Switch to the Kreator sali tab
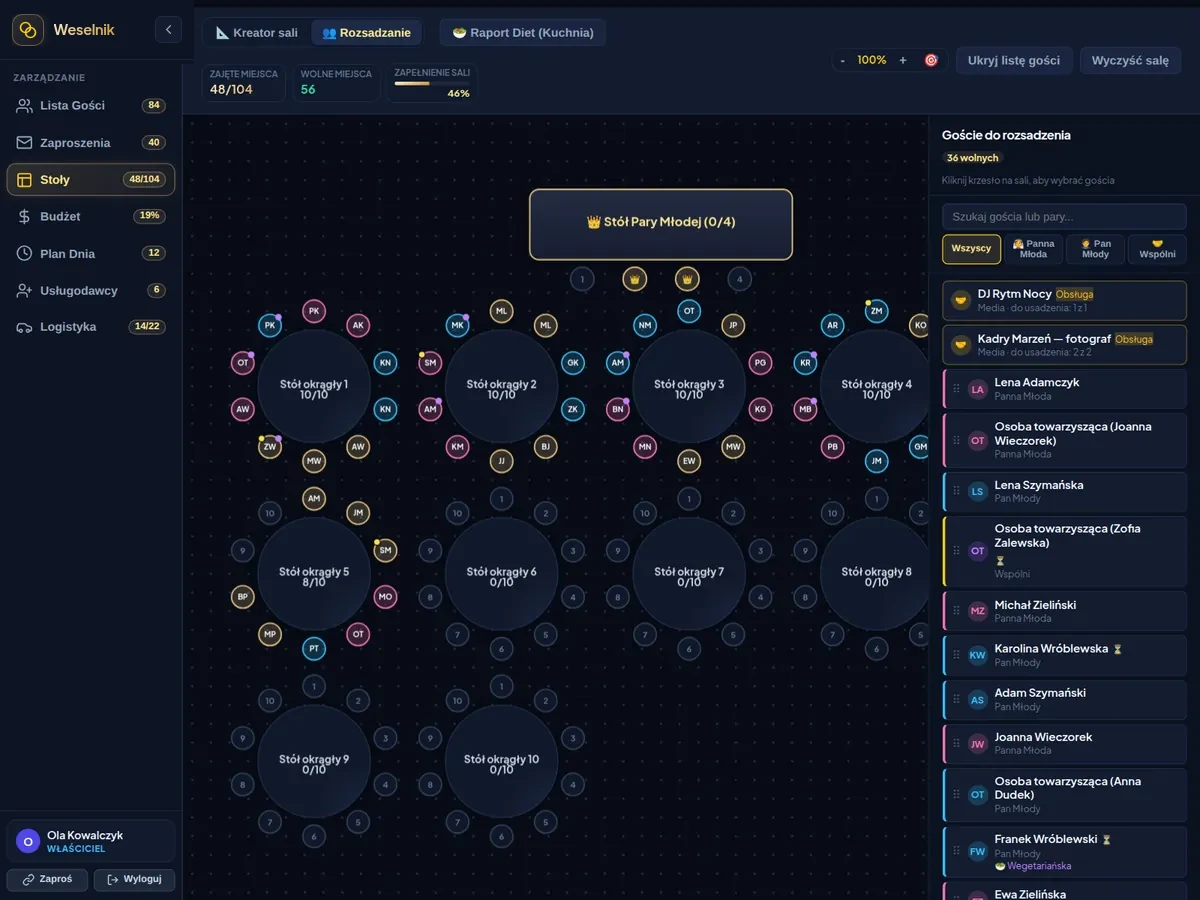Image resolution: width=1200 pixels, height=900 pixels. [257, 32]
